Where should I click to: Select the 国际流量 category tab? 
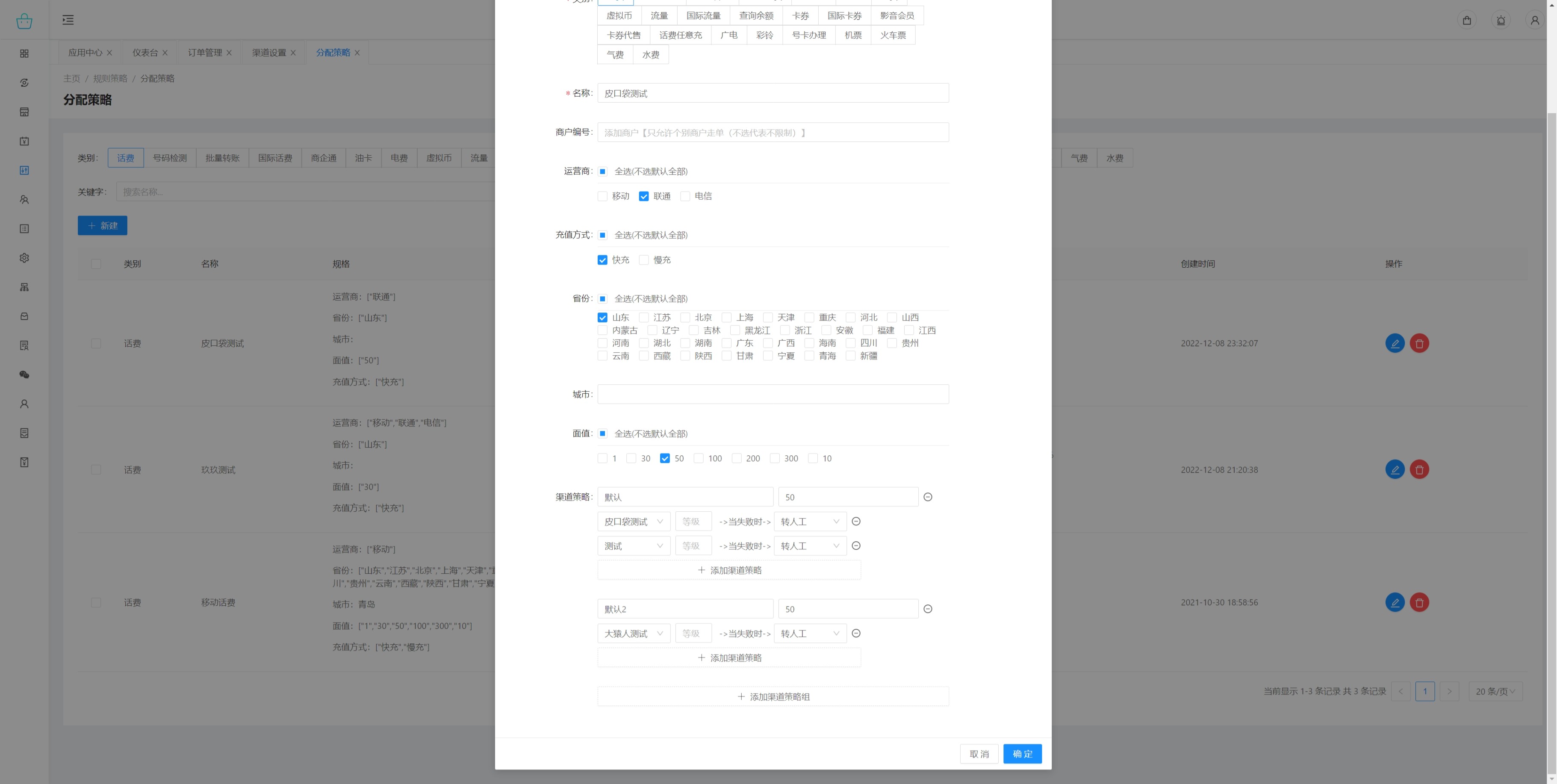pyautogui.click(x=703, y=16)
